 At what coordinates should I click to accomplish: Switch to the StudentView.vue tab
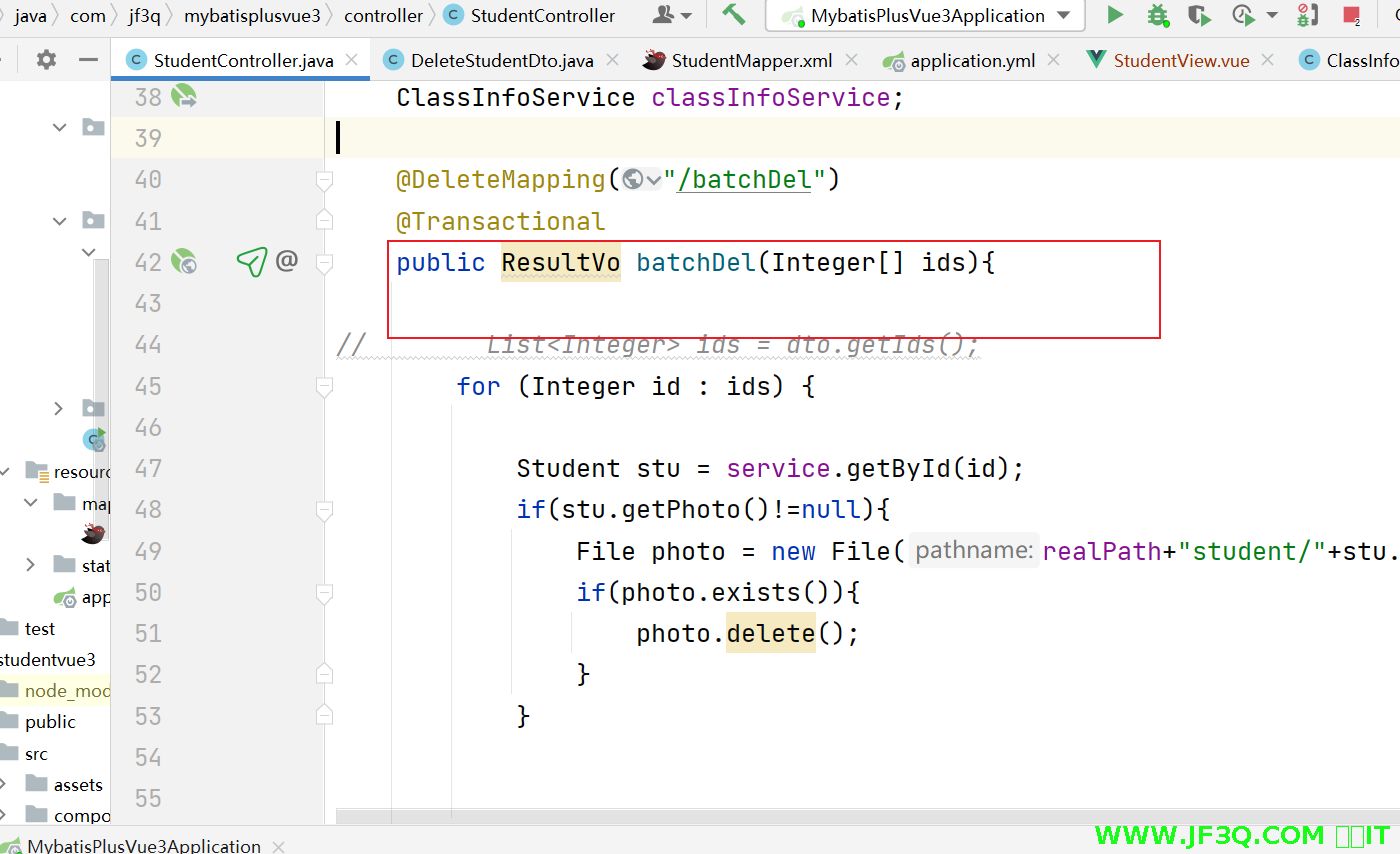pos(1181,60)
